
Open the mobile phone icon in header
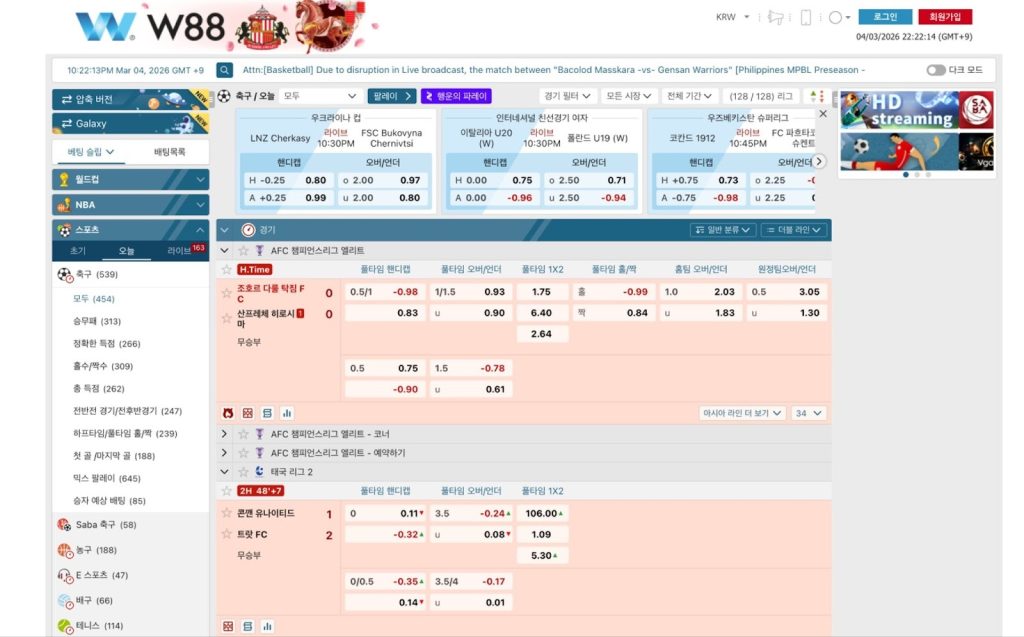point(806,18)
